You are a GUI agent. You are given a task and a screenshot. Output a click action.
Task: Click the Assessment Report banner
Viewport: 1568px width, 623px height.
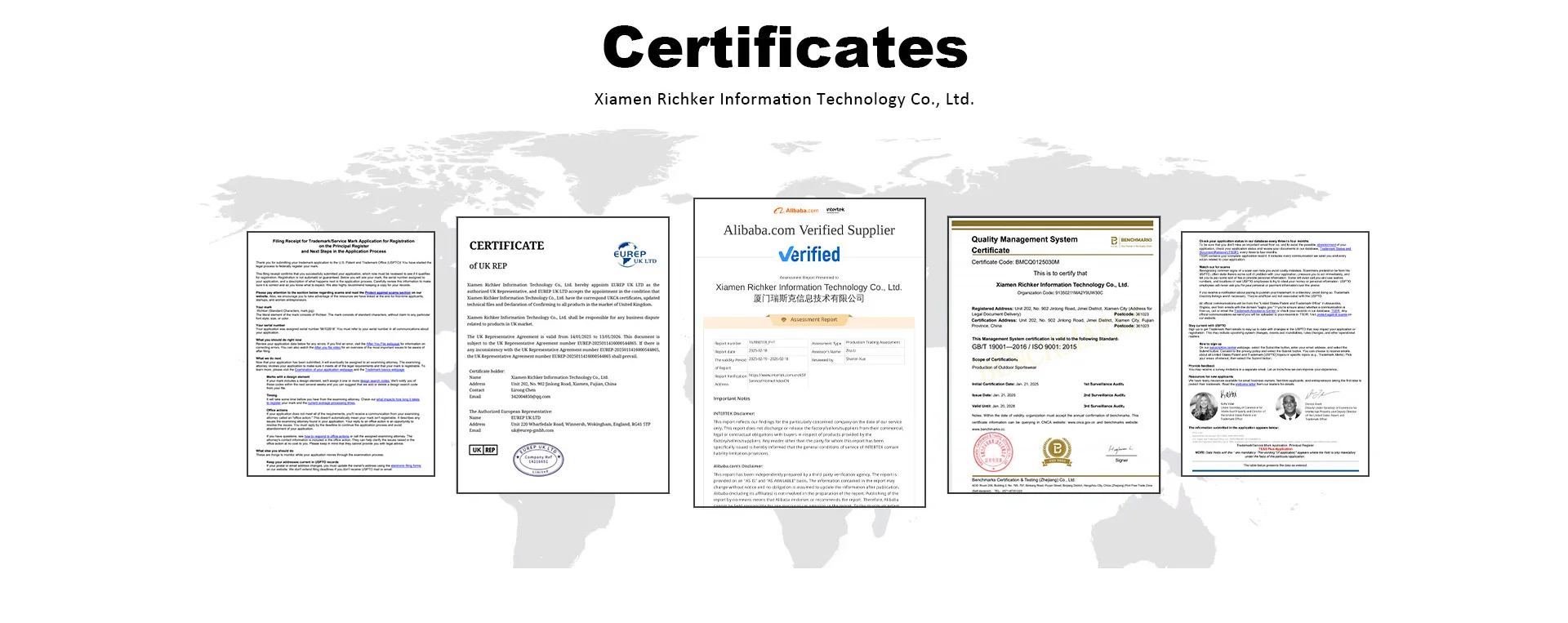point(809,320)
